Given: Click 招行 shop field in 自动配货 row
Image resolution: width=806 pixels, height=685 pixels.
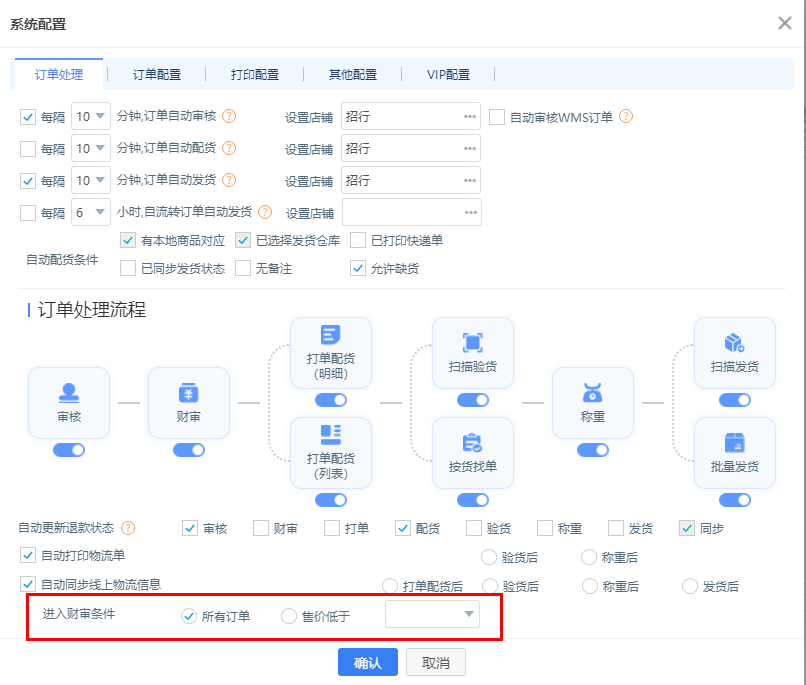Looking at the screenshot, I should pos(411,149).
